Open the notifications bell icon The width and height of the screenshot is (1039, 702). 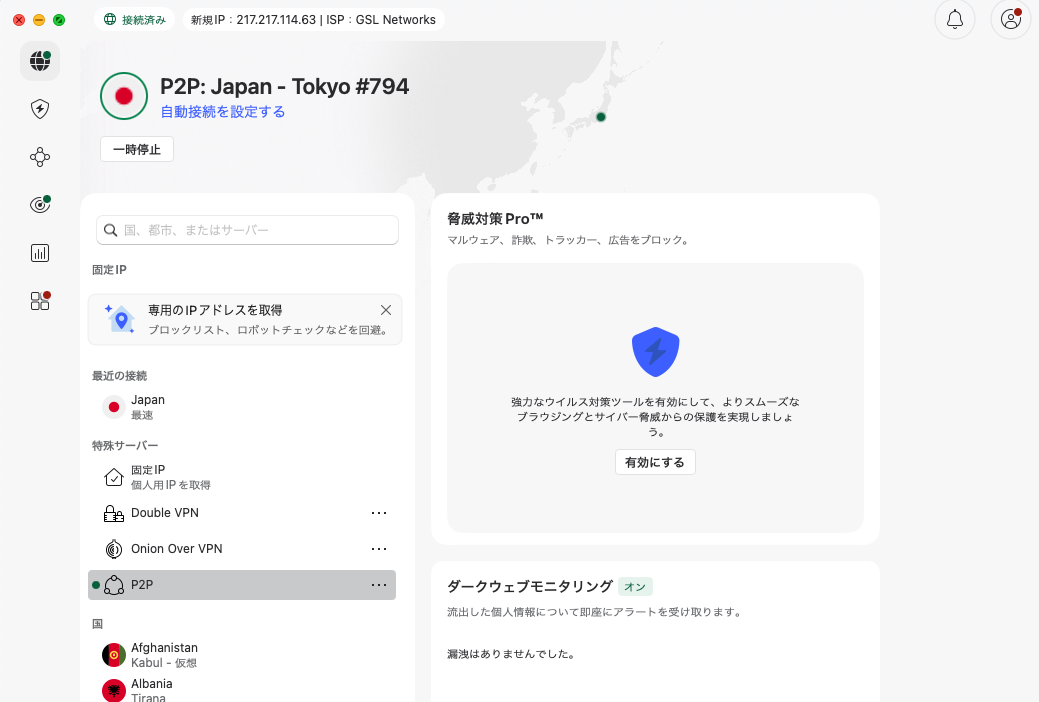(x=954, y=20)
